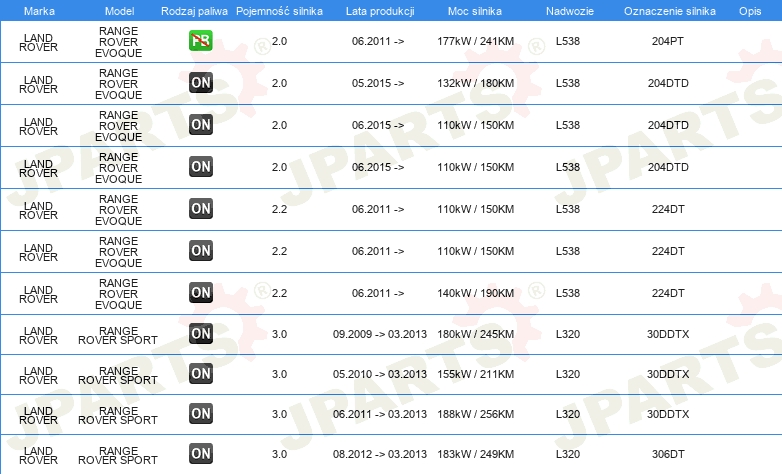Click the ON diesel icon in the 180kW / 245KM row
The height and width of the screenshot is (474, 782).
[x=201, y=334]
